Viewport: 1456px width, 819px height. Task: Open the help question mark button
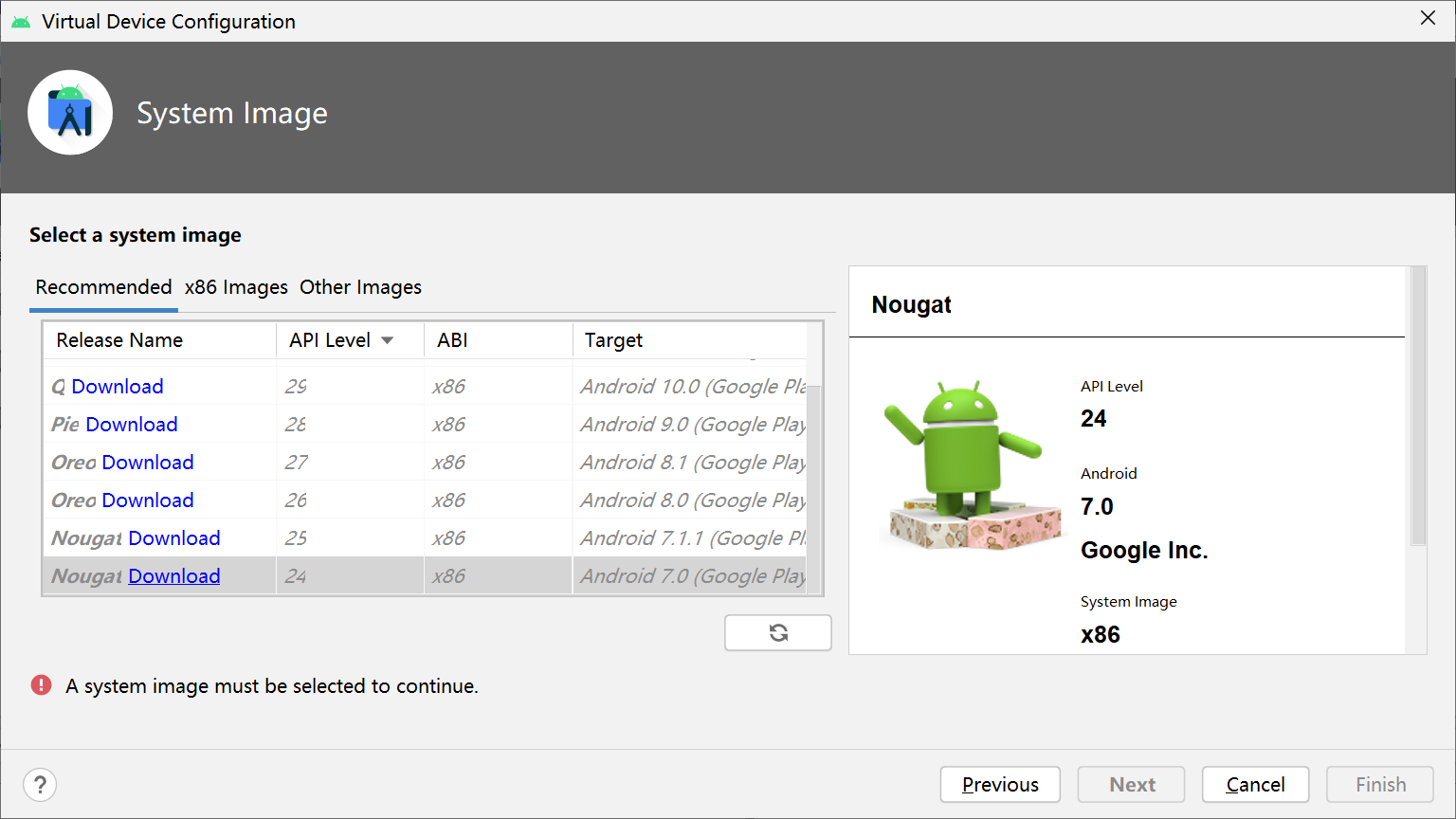click(x=40, y=785)
